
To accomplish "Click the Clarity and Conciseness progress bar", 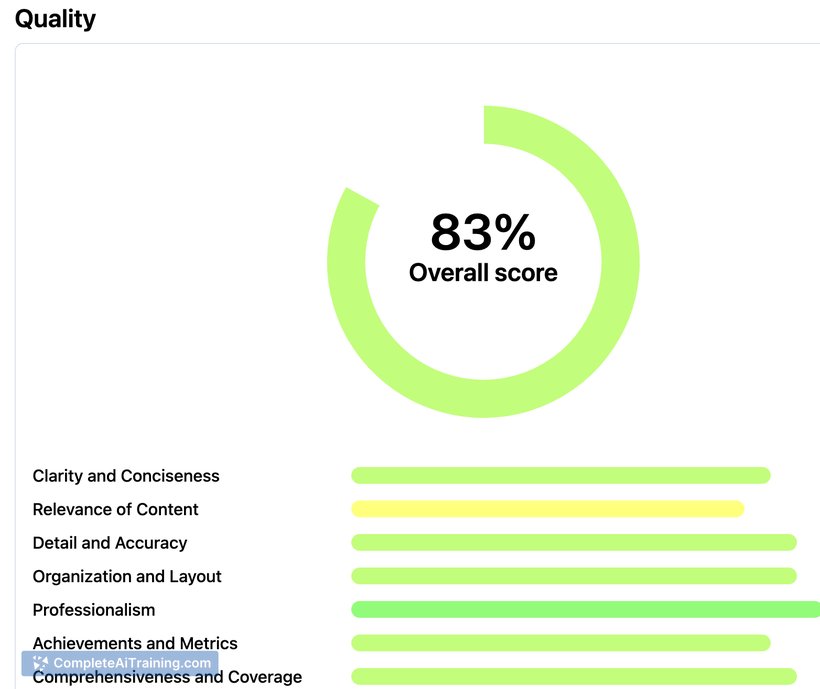I will 561,476.
